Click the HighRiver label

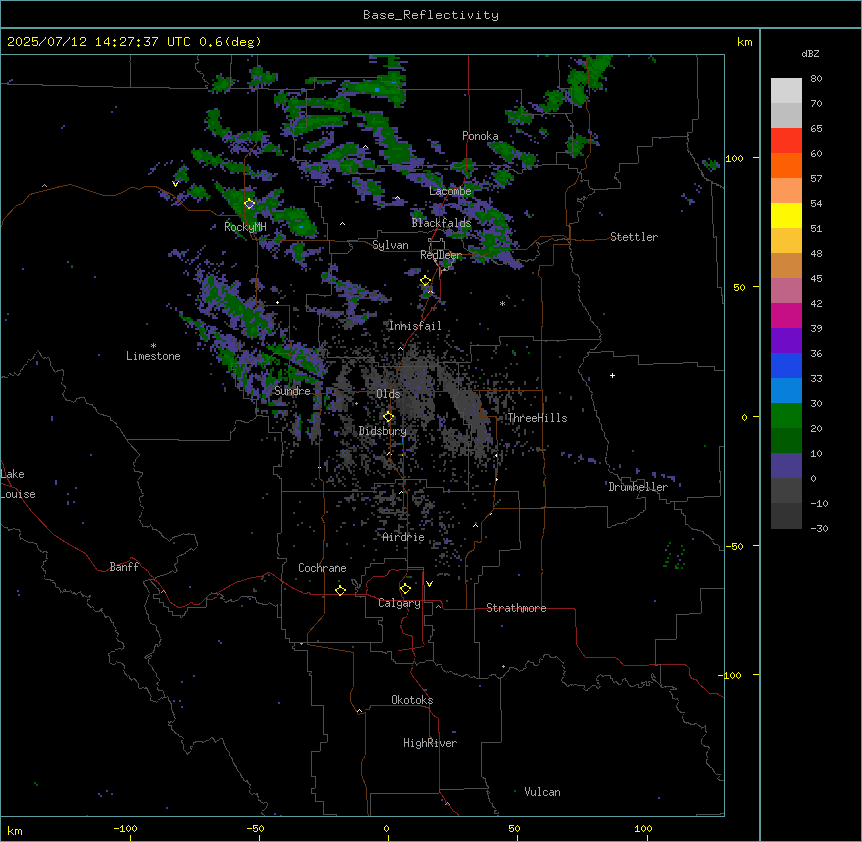pos(430,743)
